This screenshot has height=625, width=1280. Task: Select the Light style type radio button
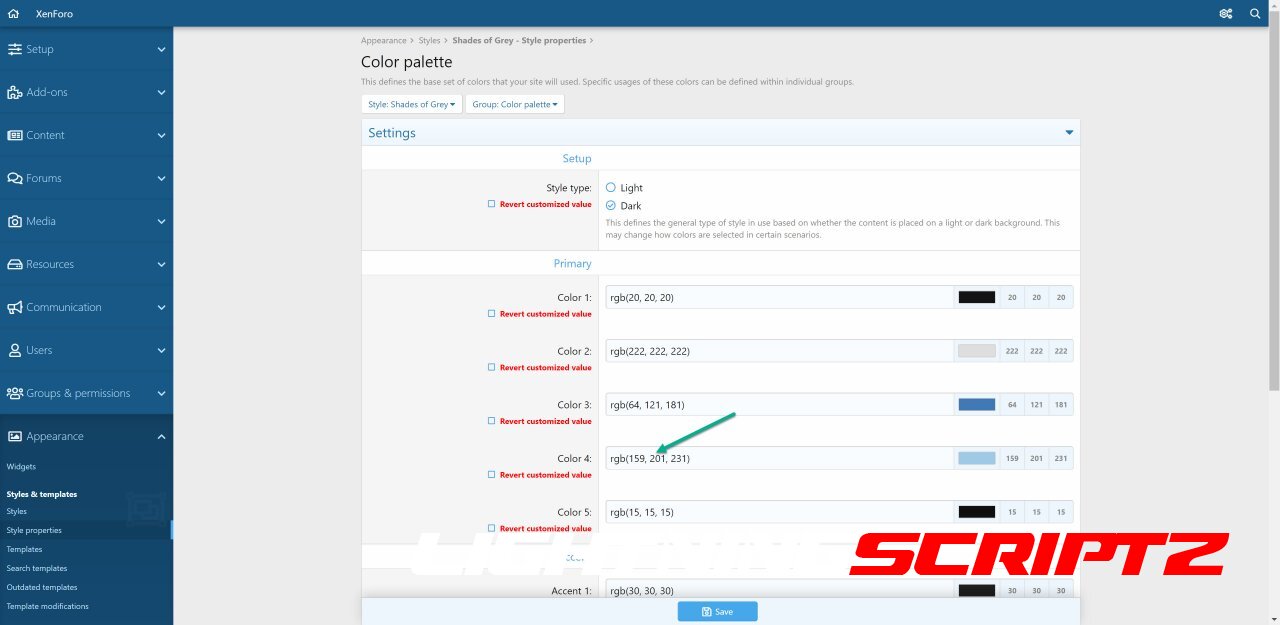pyautogui.click(x=611, y=188)
